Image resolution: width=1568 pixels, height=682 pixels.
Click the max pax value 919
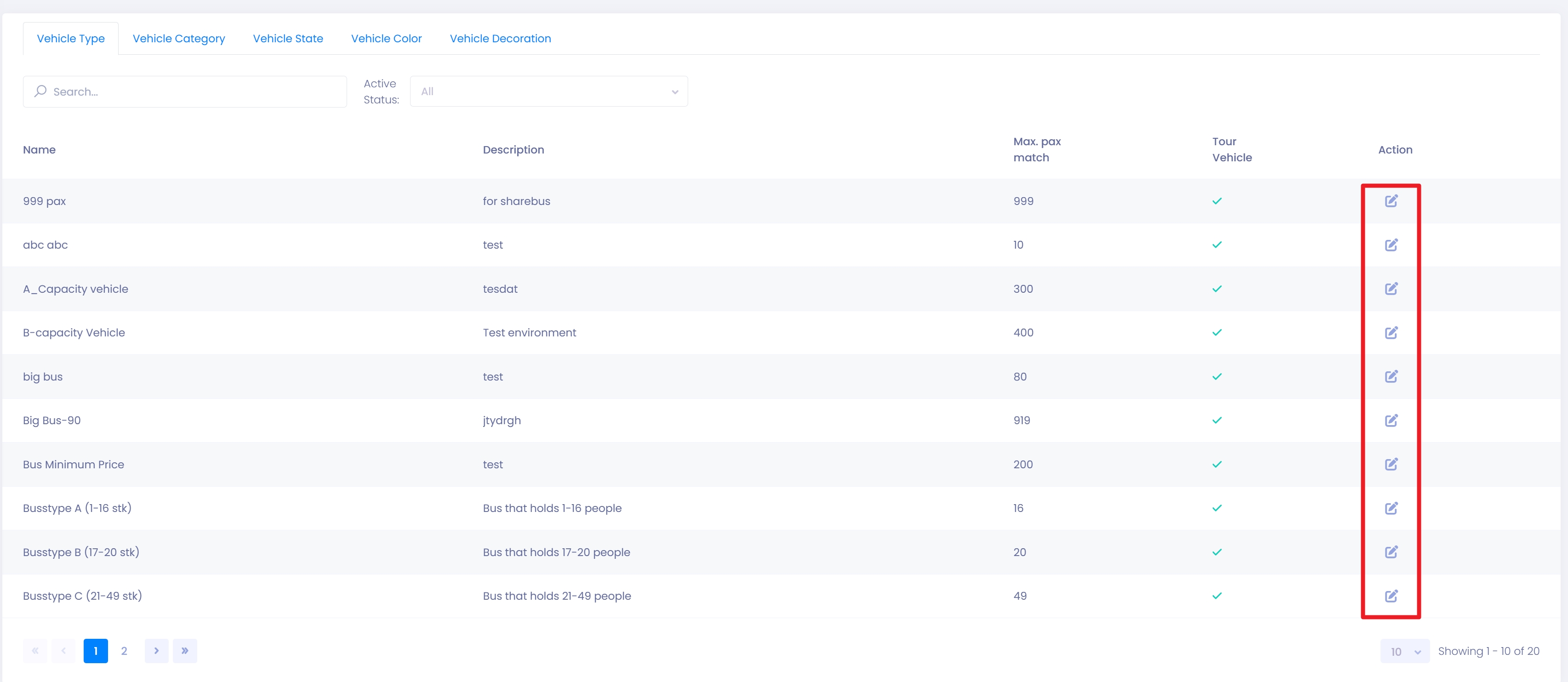point(1021,421)
